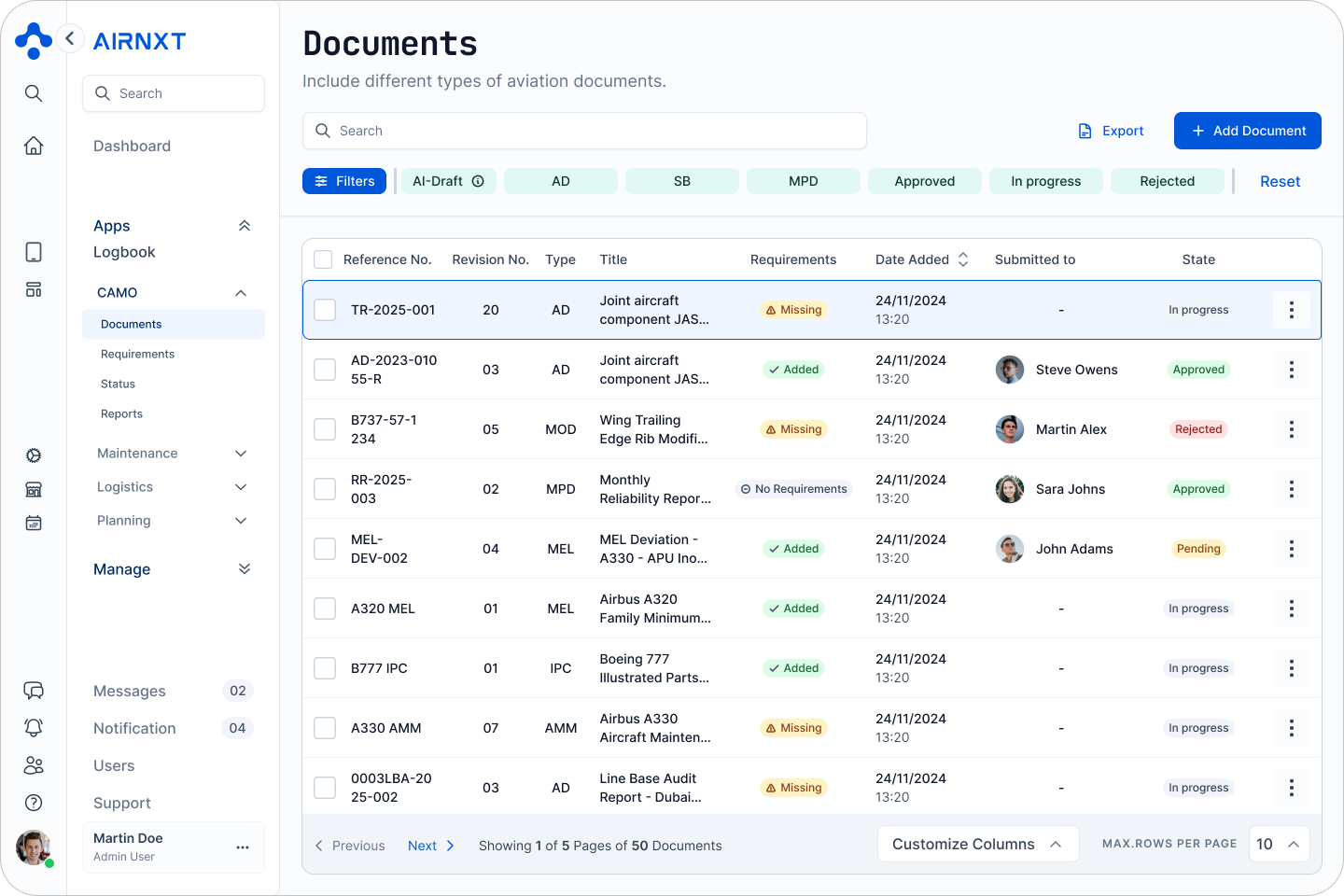Open the search icon in the icon rail
The width and height of the screenshot is (1344, 896).
(34, 93)
